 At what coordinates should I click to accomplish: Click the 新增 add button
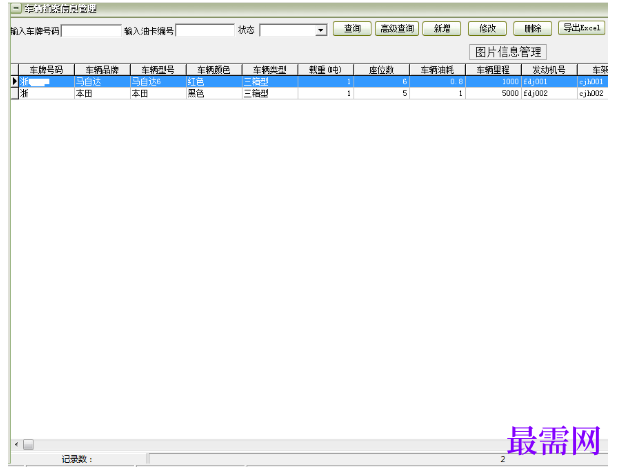click(442, 28)
